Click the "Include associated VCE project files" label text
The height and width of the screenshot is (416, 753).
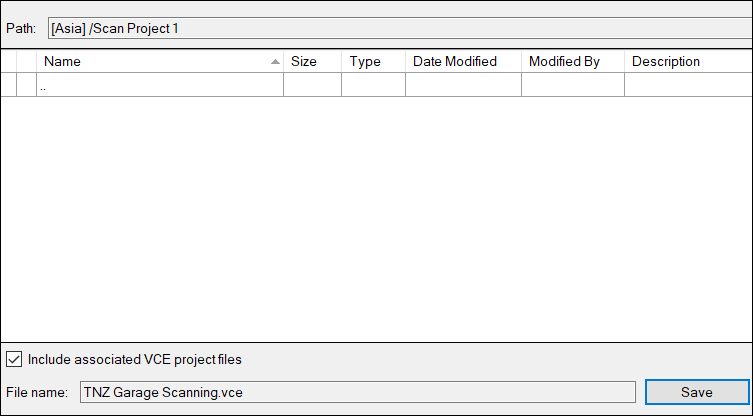click(x=135, y=359)
